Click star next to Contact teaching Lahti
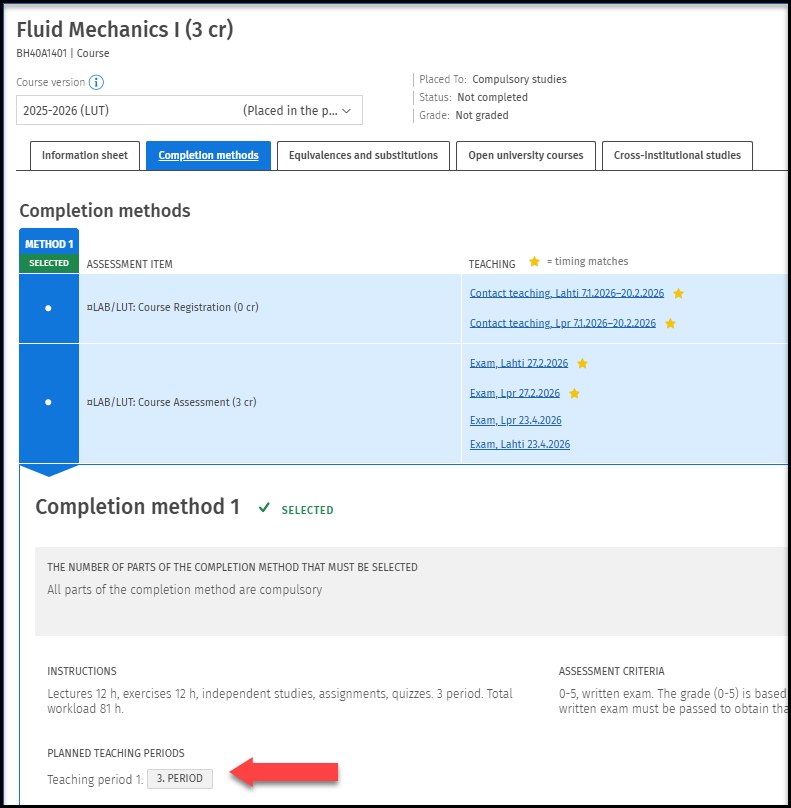 click(x=678, y=293)
